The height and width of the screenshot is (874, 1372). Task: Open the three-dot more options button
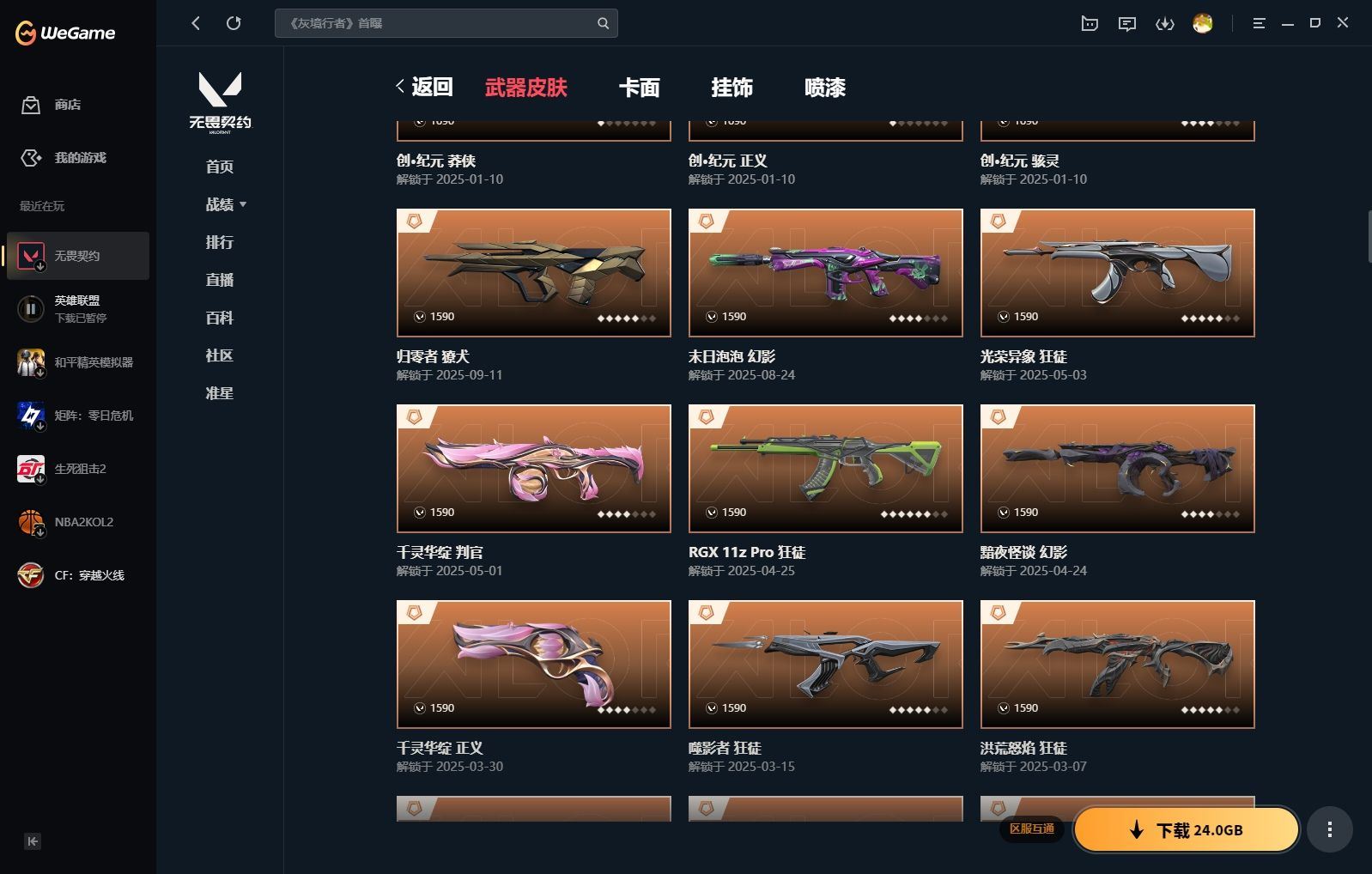pos(1330,829)
